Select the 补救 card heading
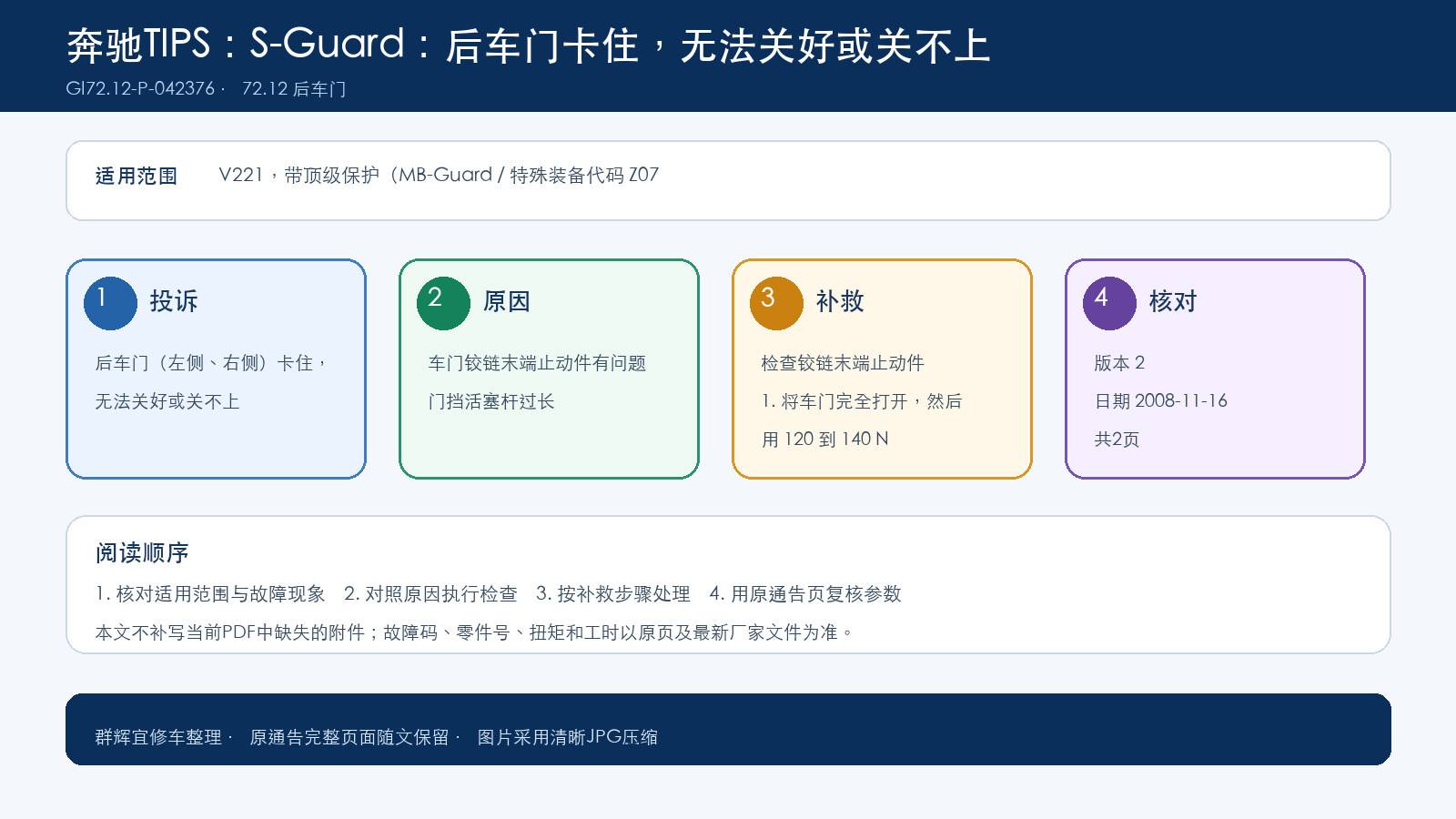1456x819 pixels. coord(840,301)
